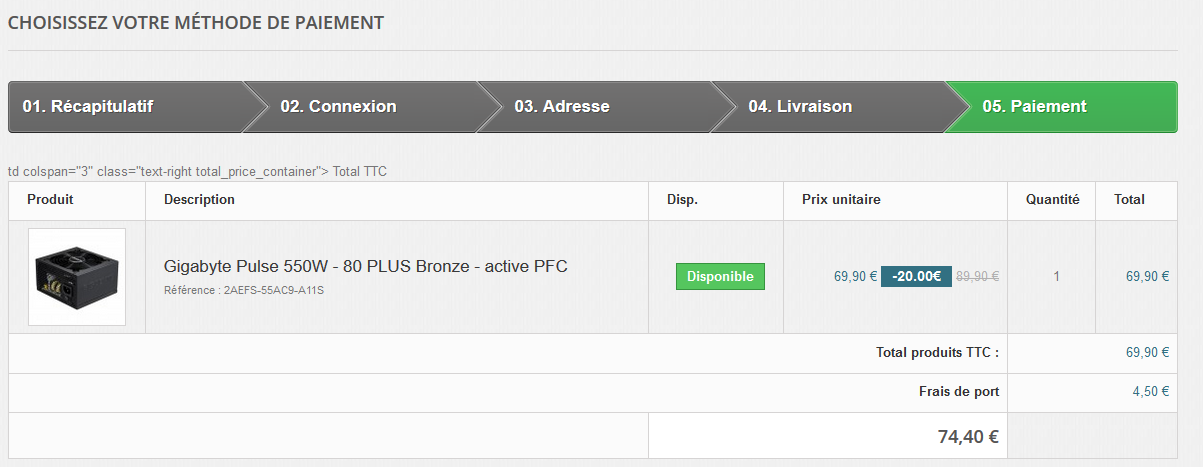Click the 69,90 € unit price
The width and height of the screenshot is (1203, 467).
click(855, 277)
